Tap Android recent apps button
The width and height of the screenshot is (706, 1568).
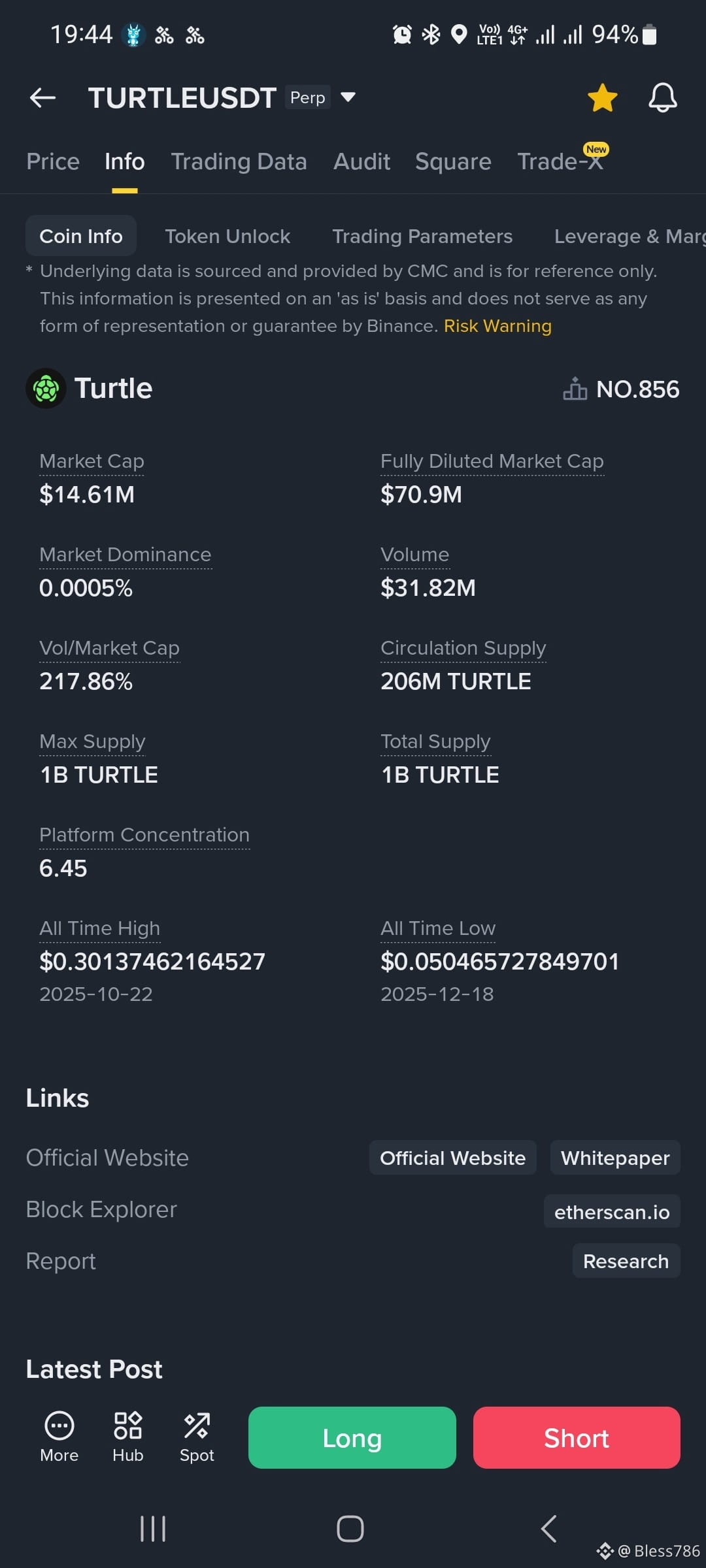(153, 1529)
